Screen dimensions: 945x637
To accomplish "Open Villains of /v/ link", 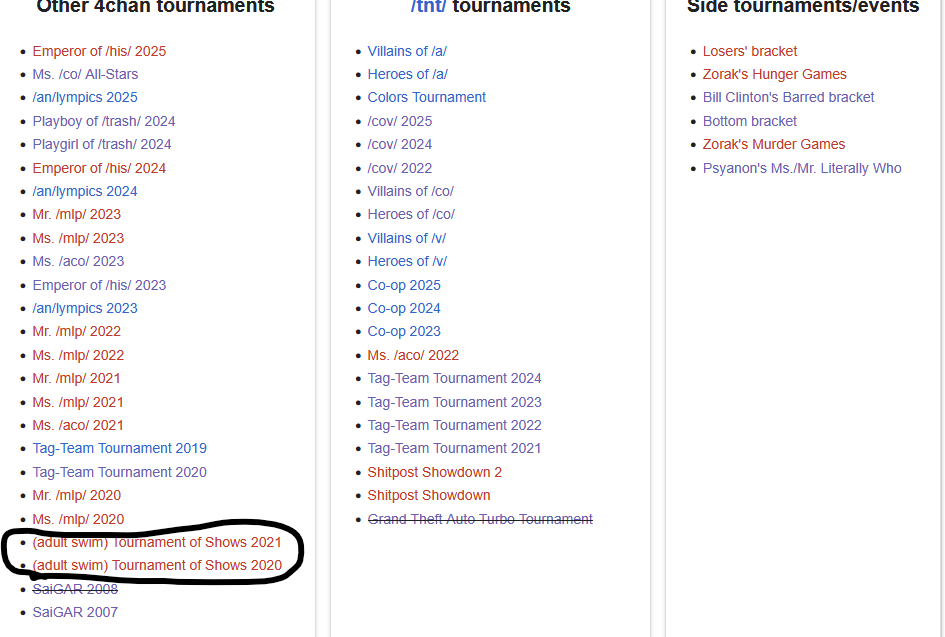I will pos(407,238).
